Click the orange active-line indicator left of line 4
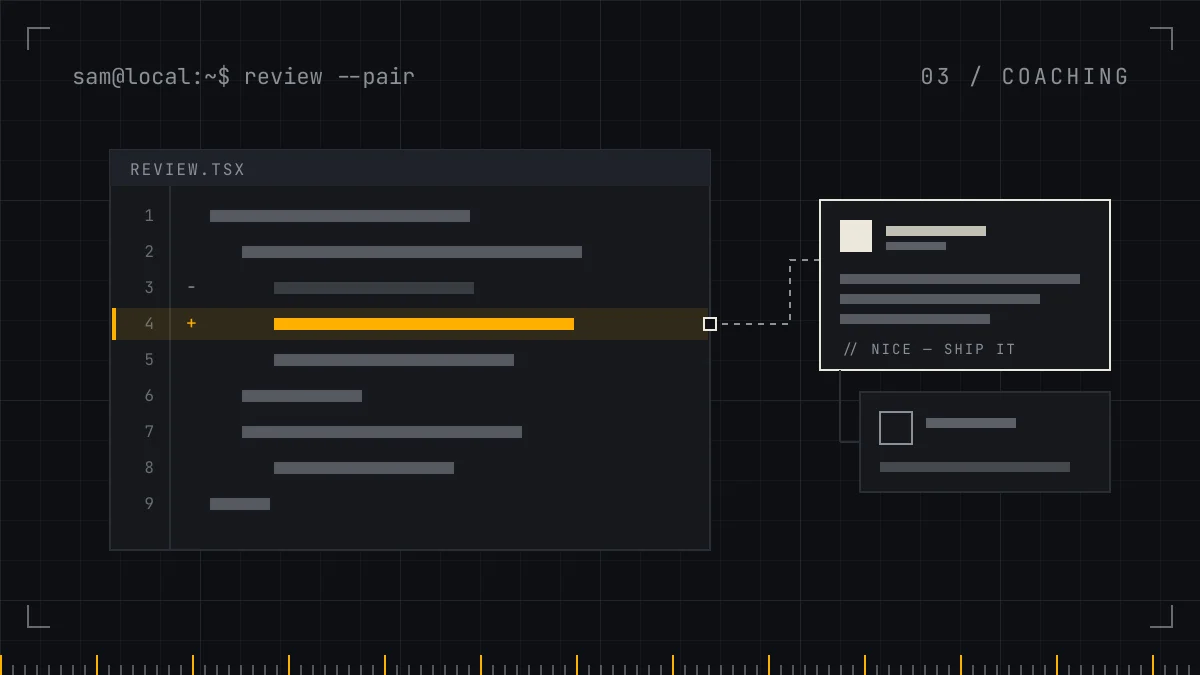The image size is (1200, 675). (x=114, y=324)
